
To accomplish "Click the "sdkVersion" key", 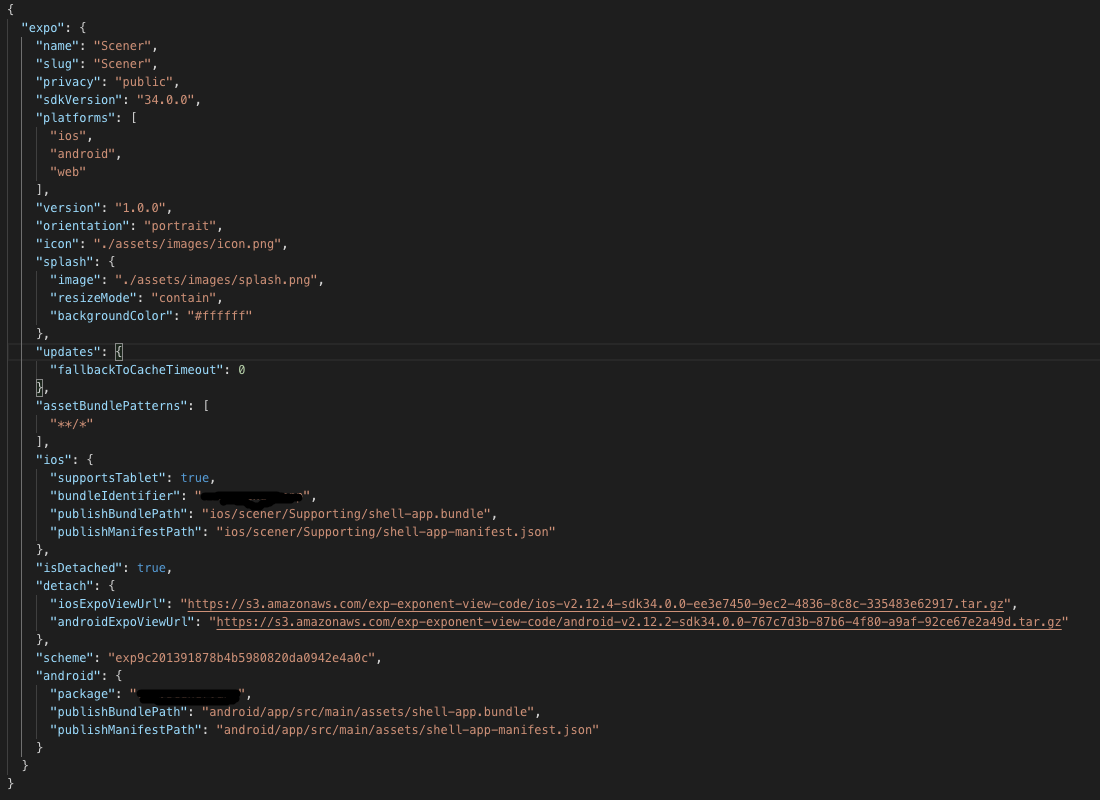I will [x=75, y=99].
